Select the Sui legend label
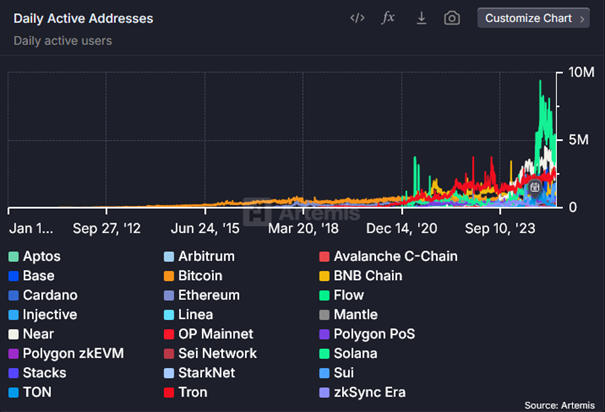This screenshot has height=412, width=605. coord(344,373)
